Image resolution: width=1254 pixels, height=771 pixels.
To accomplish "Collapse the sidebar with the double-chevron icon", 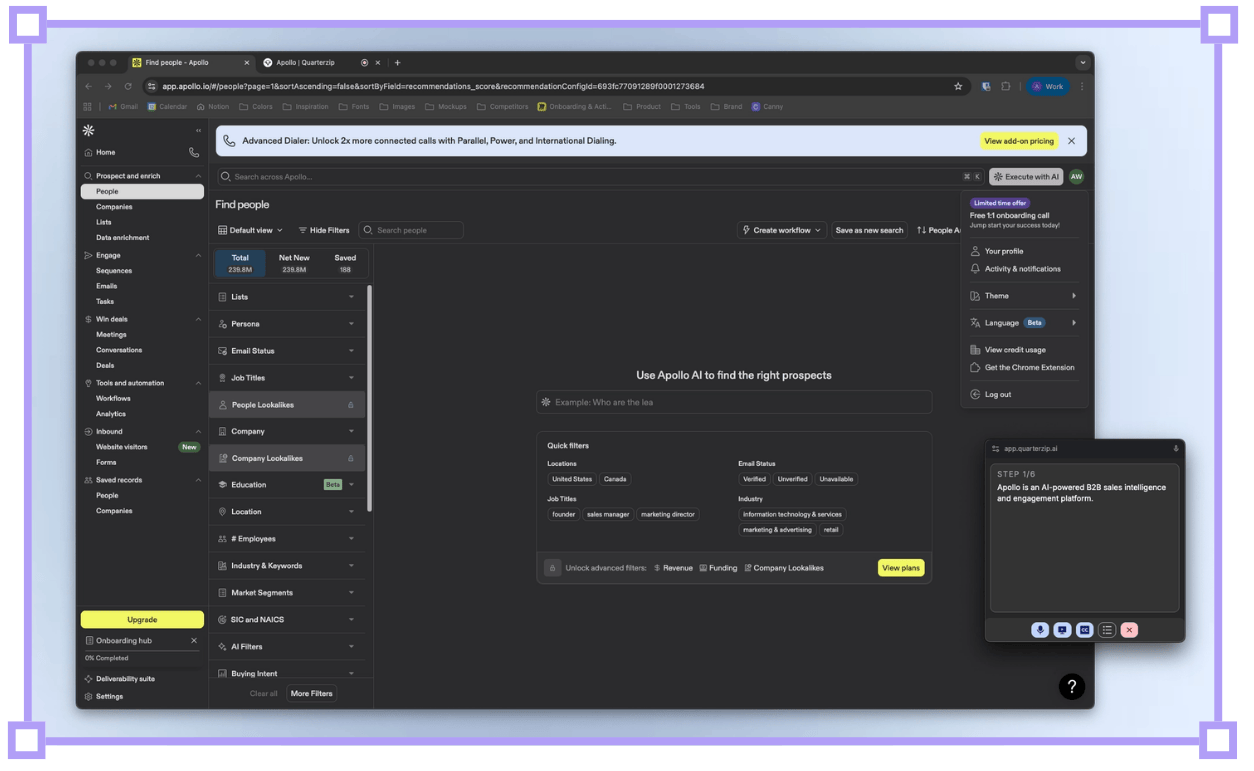I will [198, 131].
